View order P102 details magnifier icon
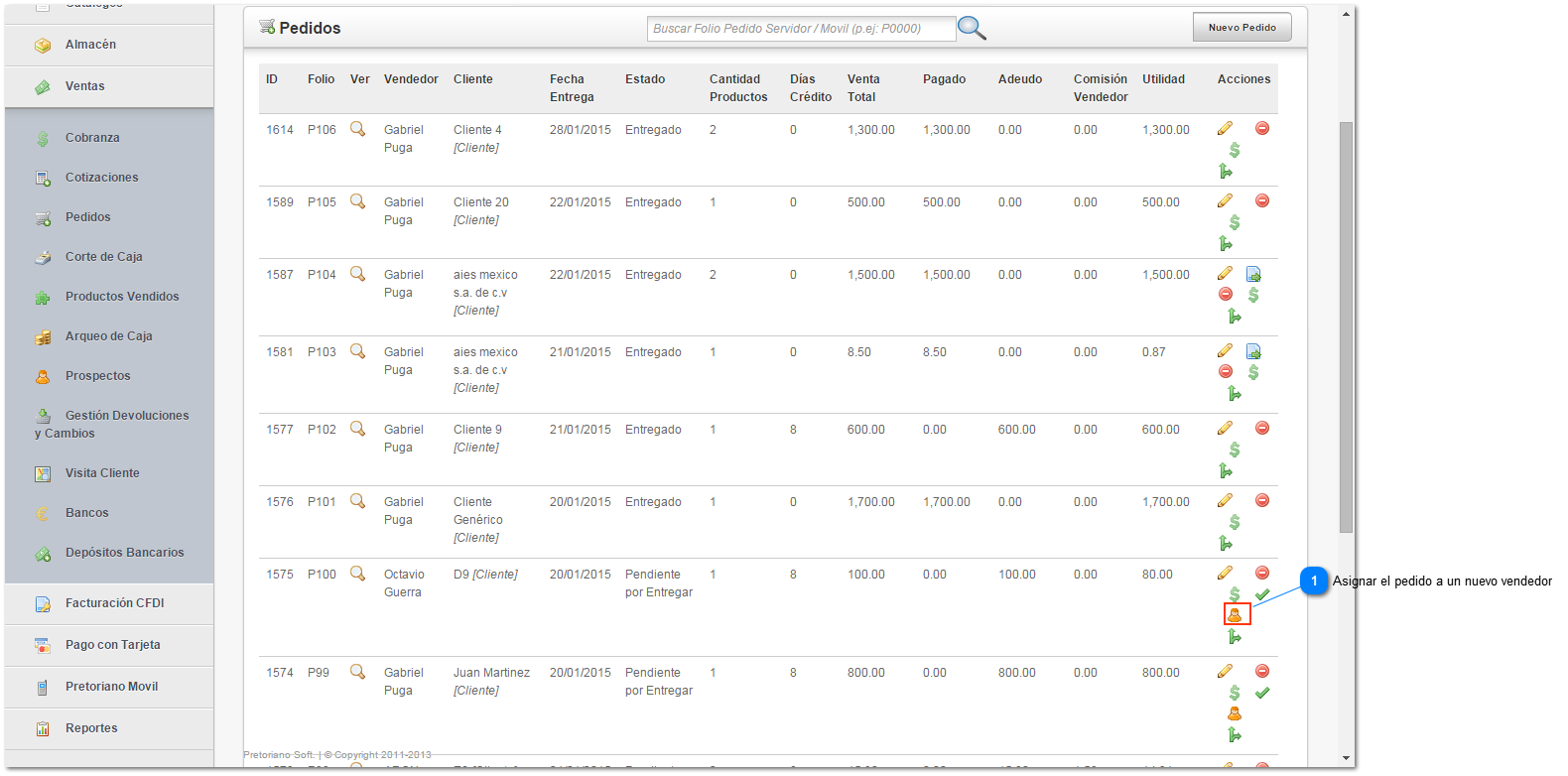Image resolution: width=1568 pixels, height=776 pixels. click(358, 429)
